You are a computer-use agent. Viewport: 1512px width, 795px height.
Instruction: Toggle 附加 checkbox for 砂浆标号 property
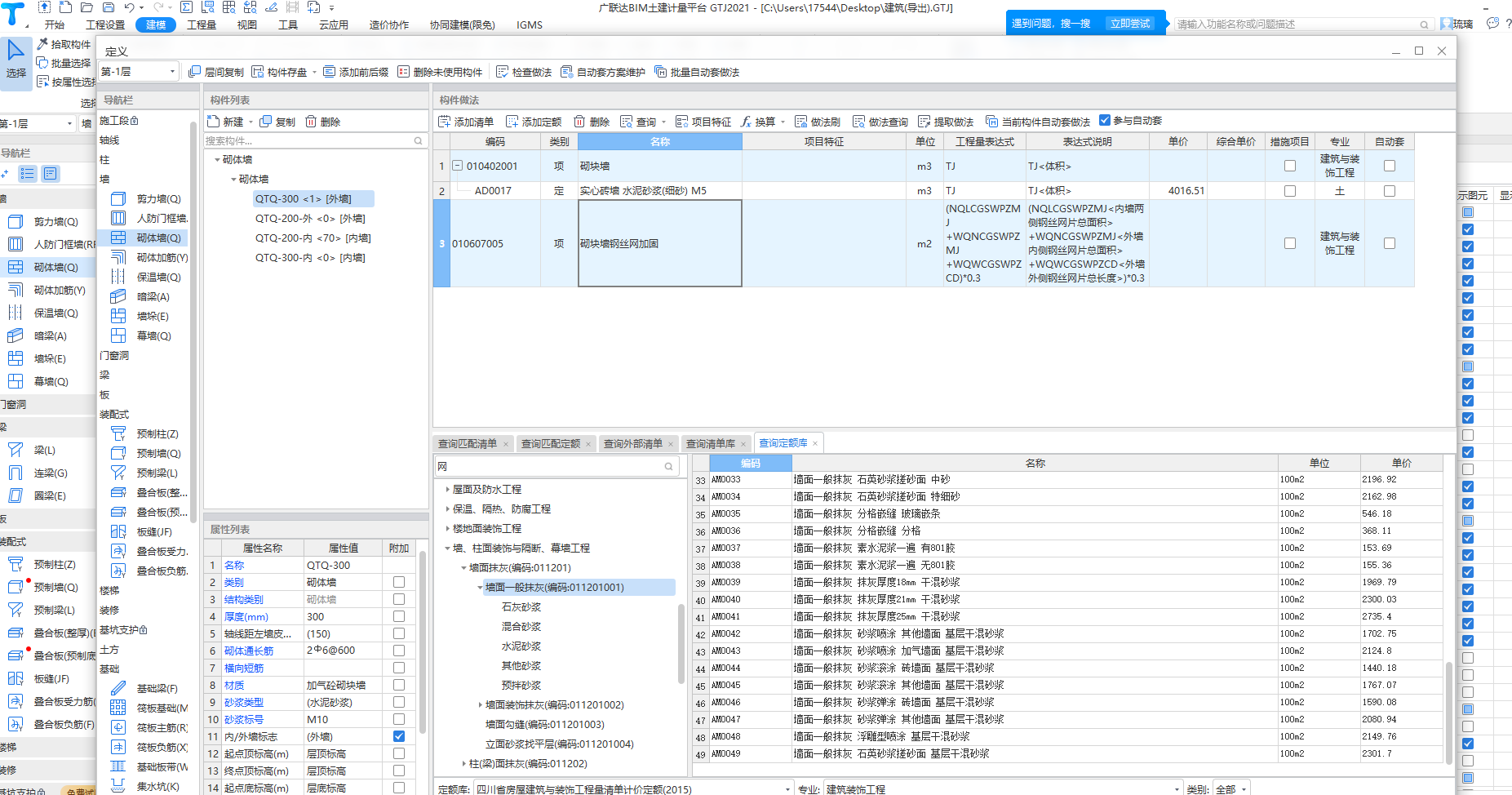point(399,719)
